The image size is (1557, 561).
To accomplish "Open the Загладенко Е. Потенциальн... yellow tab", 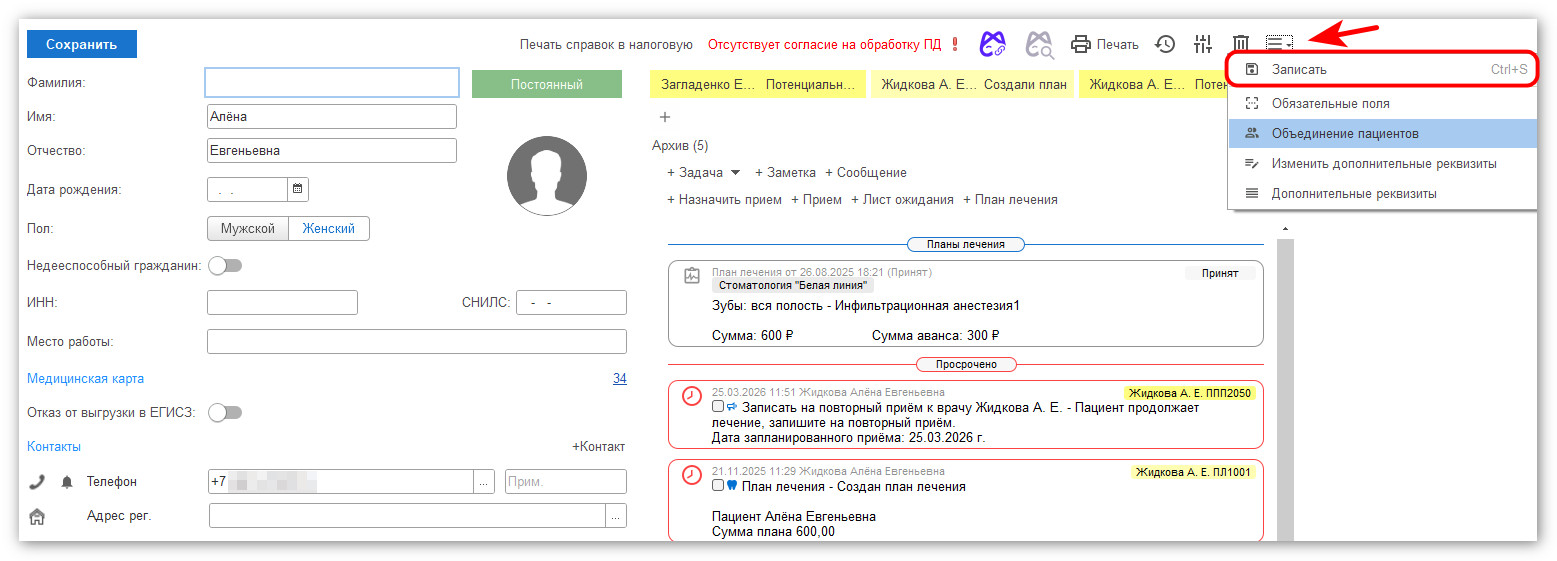I will tap(758, 85).
